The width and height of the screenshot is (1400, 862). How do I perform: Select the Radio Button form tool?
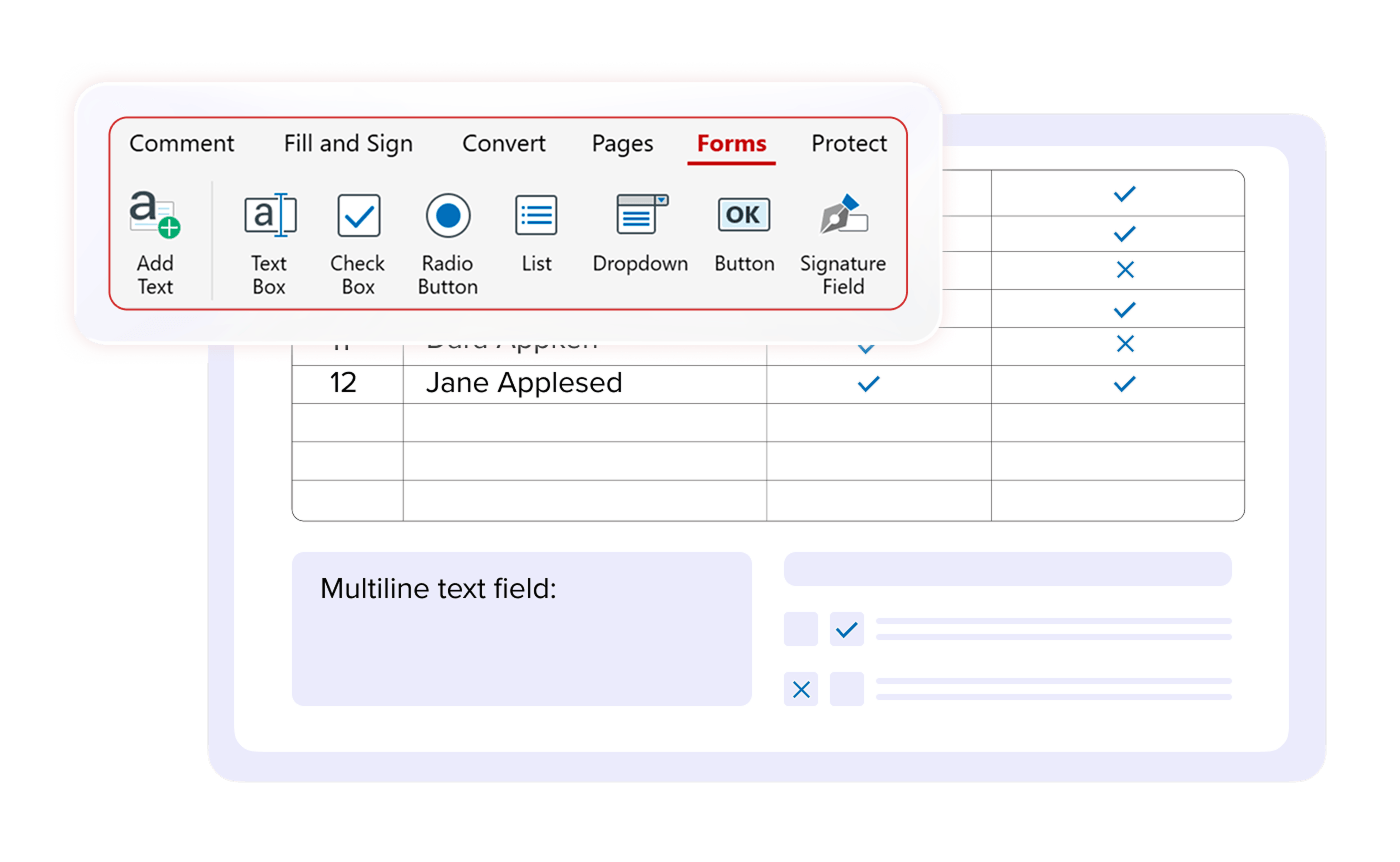tap(448, 243)
